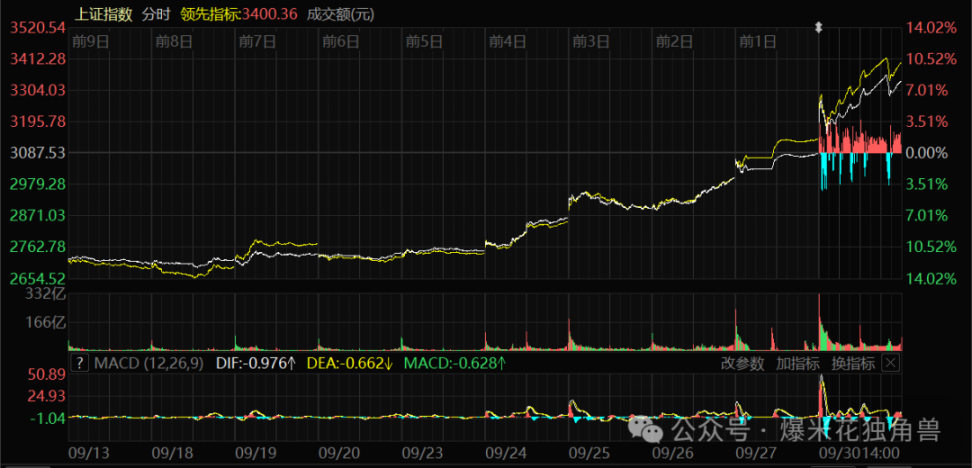Viewport: 972px width, 468px height.
Task: Click the 09/24 date on the time axis
Action: pyautogui.click(x=506, y=452)
